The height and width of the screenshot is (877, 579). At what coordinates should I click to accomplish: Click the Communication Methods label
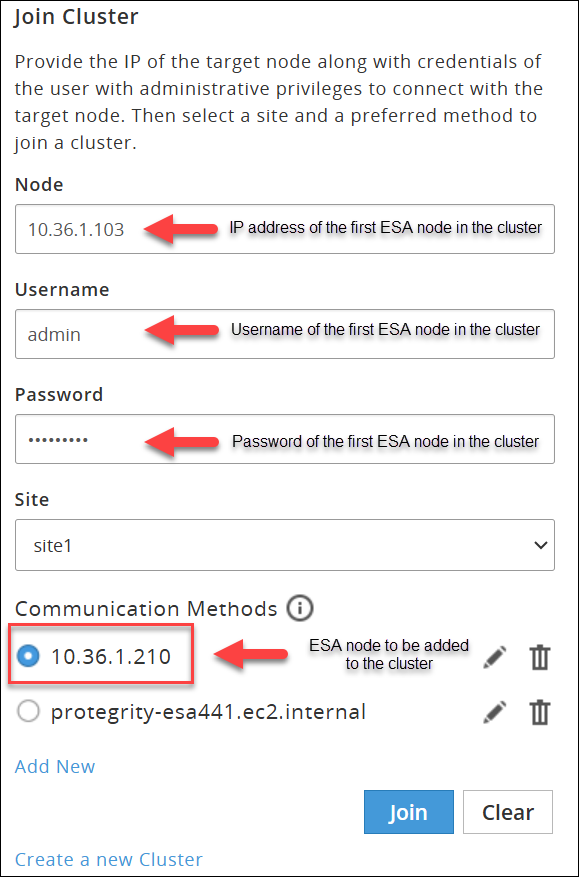[146, 608]
